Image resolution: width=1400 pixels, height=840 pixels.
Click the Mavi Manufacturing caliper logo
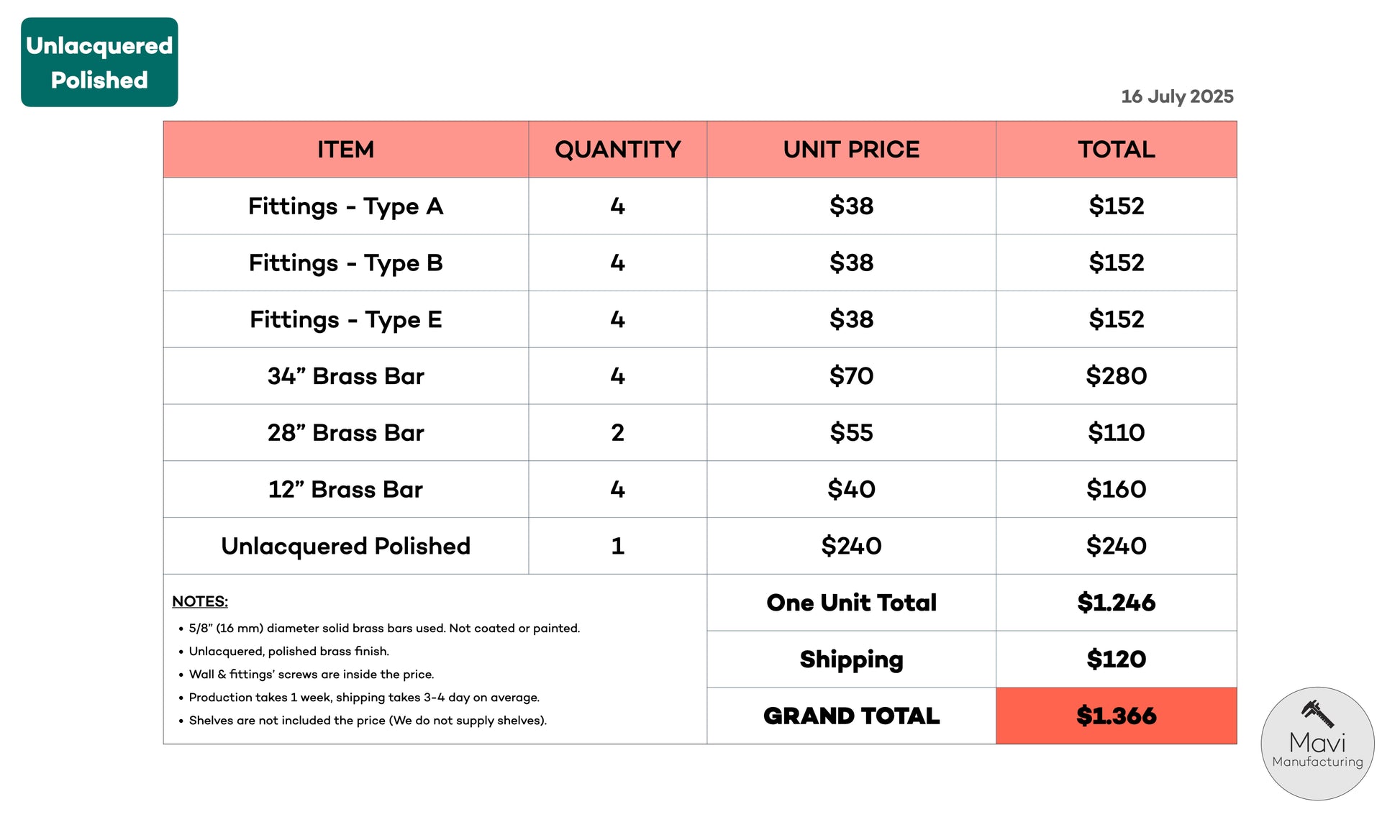click(x=1317, y=743)
